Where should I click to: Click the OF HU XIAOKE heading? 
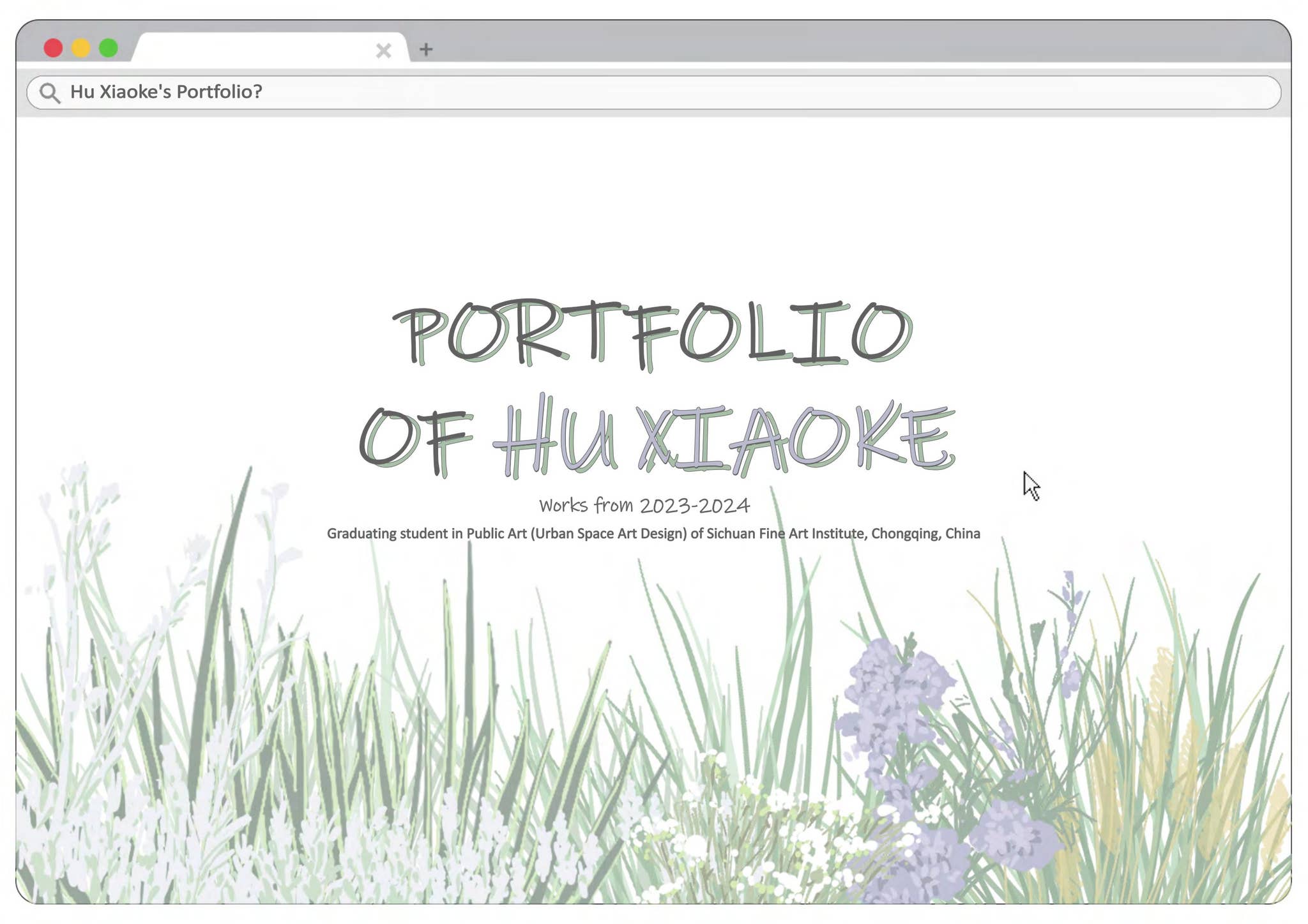tap(657, 436)
